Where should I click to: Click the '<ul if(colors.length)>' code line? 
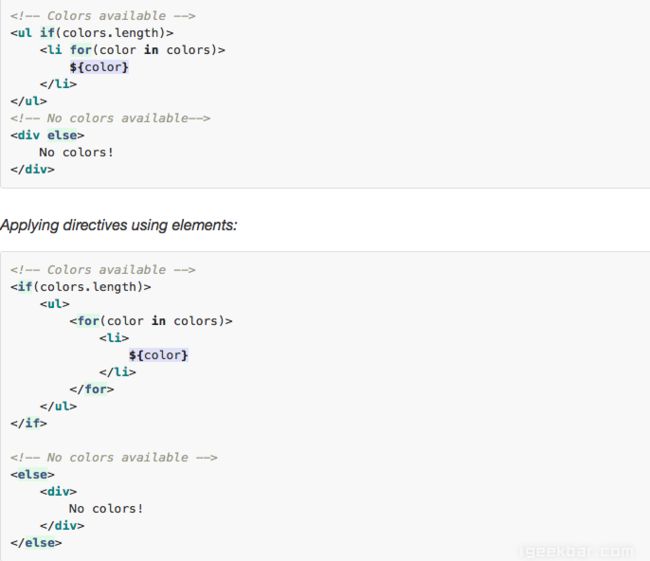92,33
